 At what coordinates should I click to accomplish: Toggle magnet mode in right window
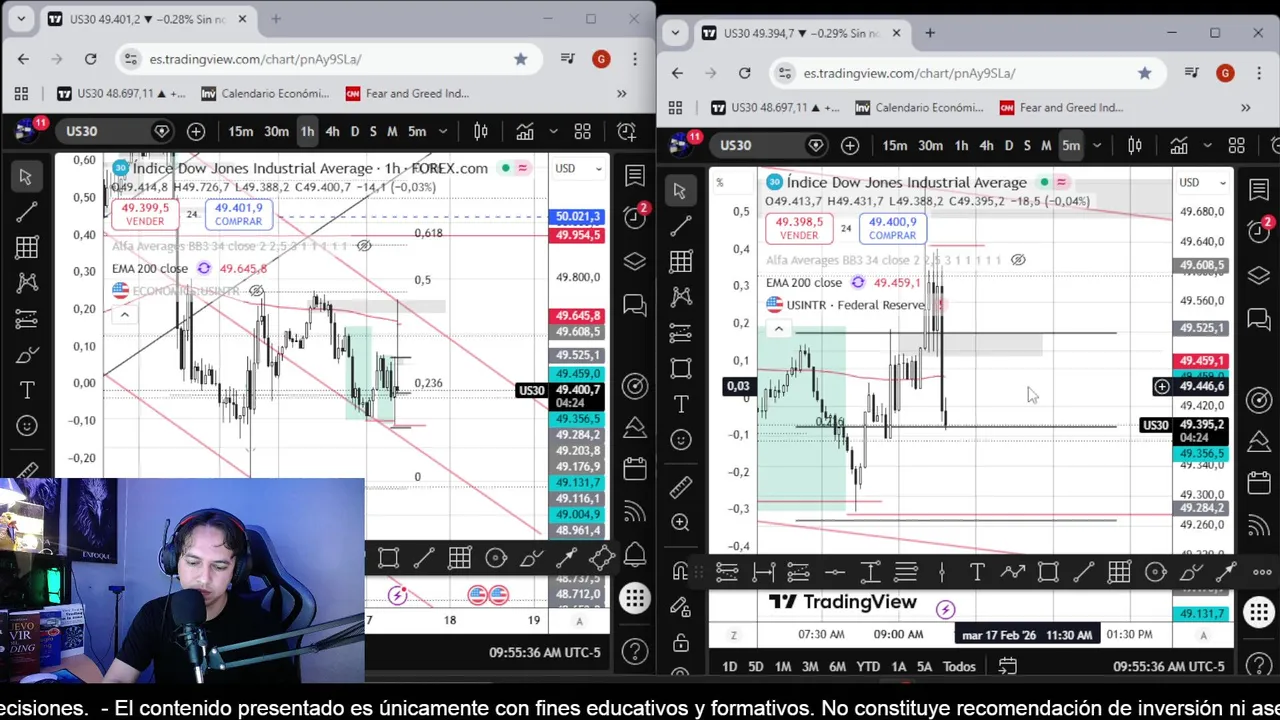[x=681, y=572]
